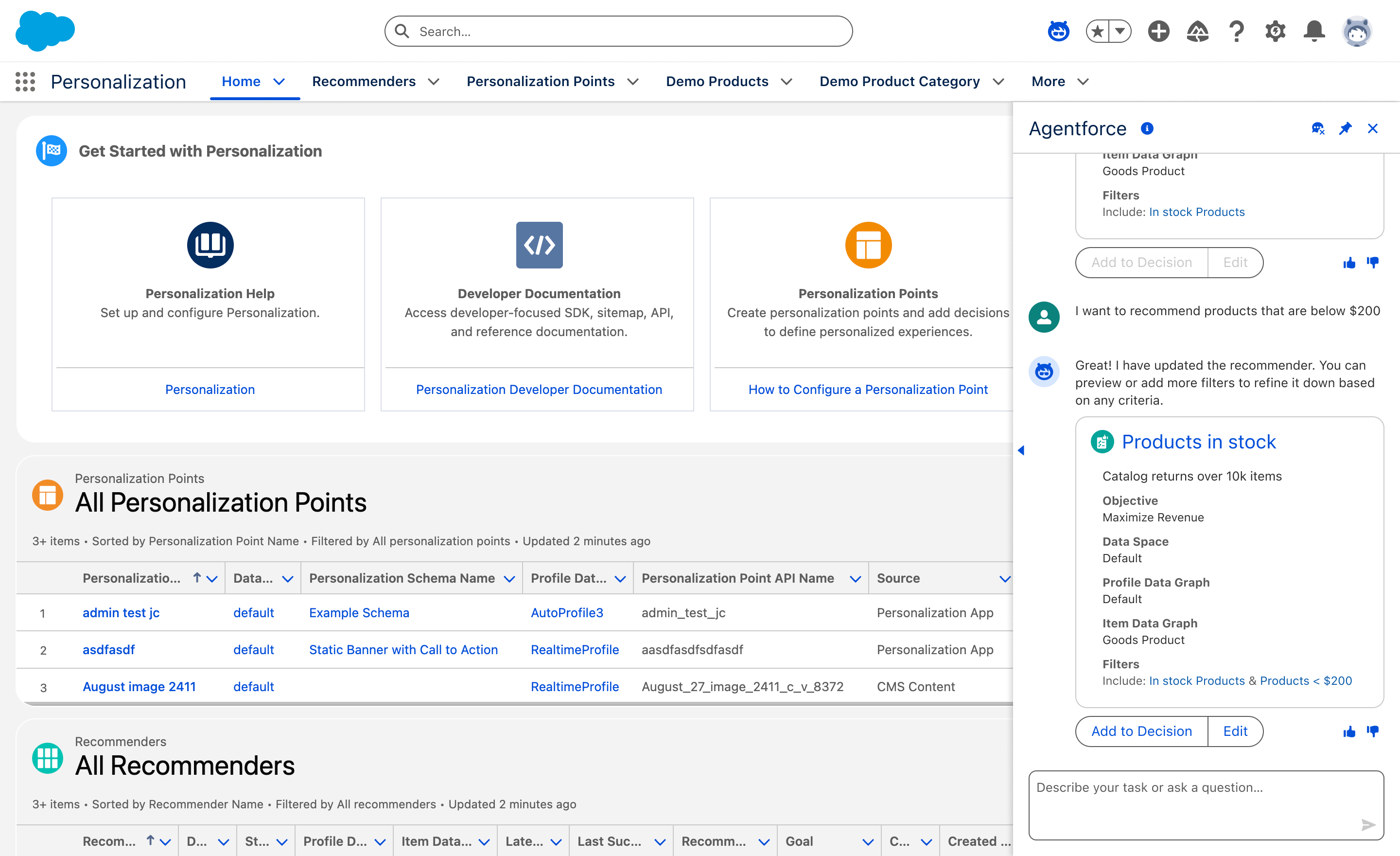Select the Home tab
Viewport: 1400px width, 856px height.
click(241, 81)
